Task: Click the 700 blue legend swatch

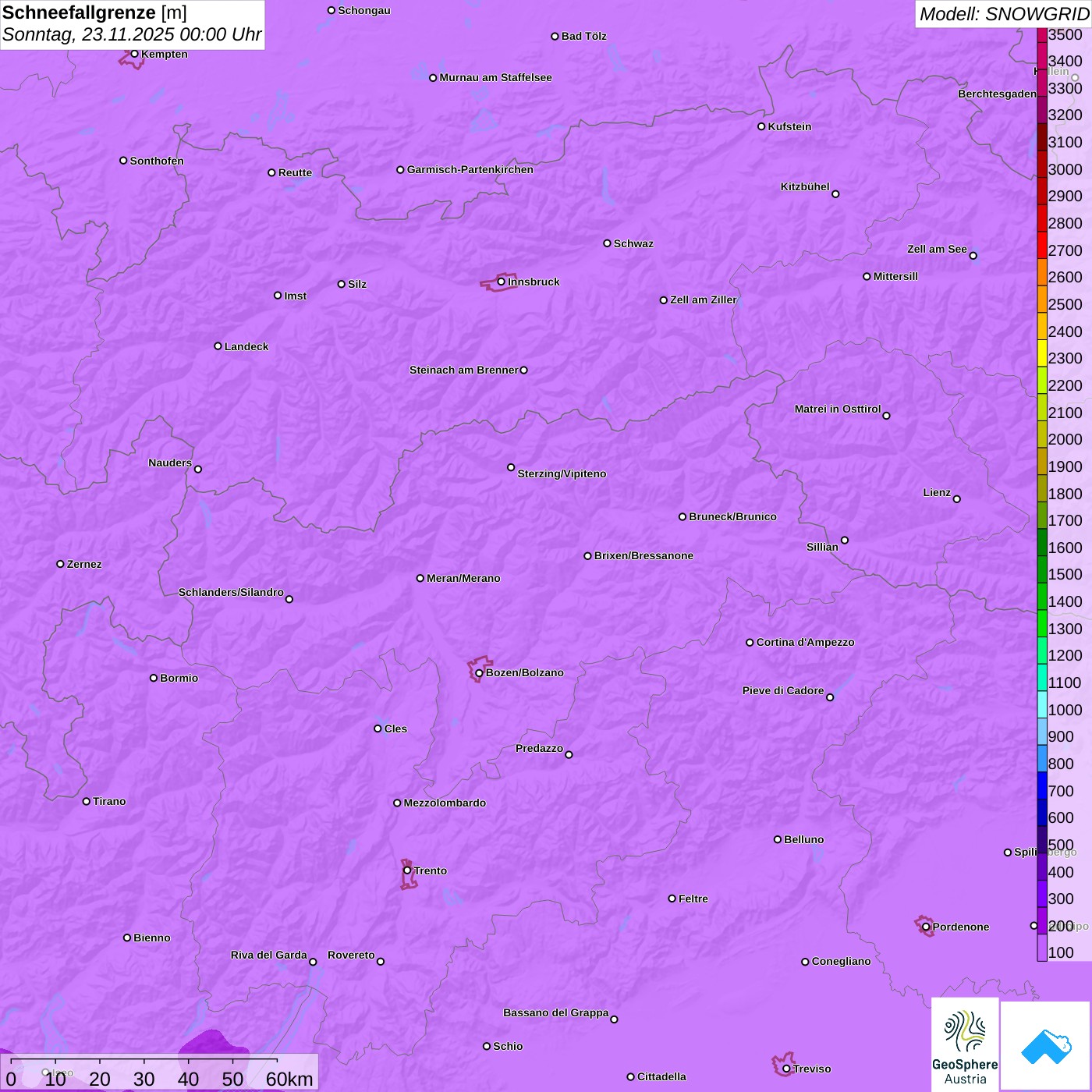Action: 1042,785
